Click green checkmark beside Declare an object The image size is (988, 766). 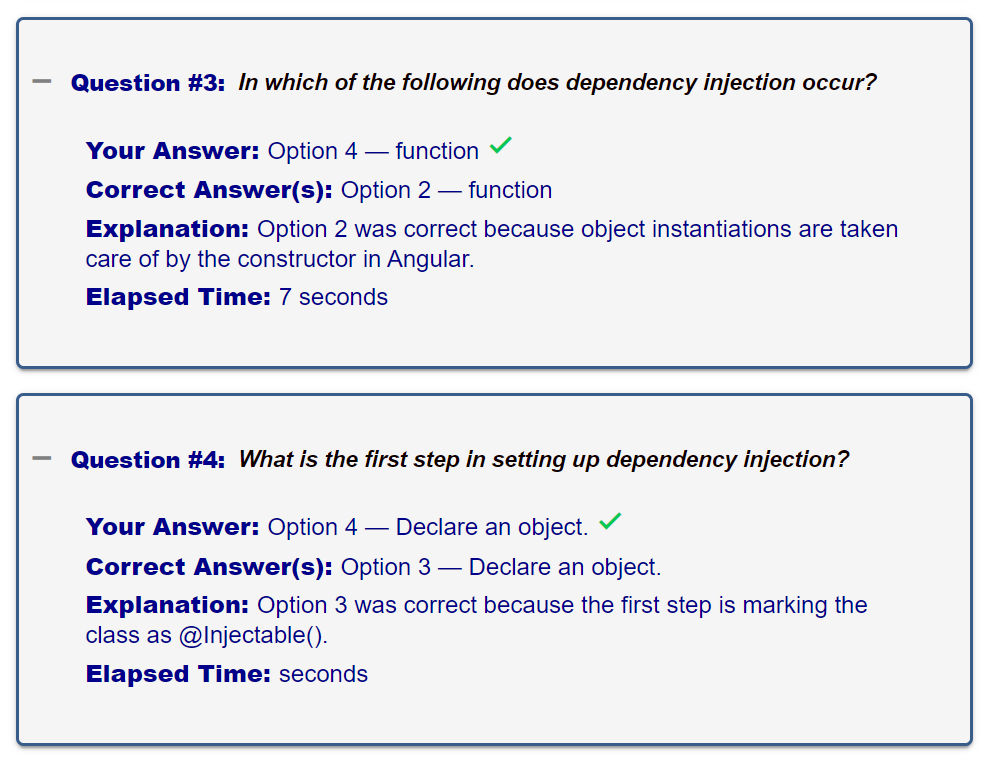coord(610,522)
